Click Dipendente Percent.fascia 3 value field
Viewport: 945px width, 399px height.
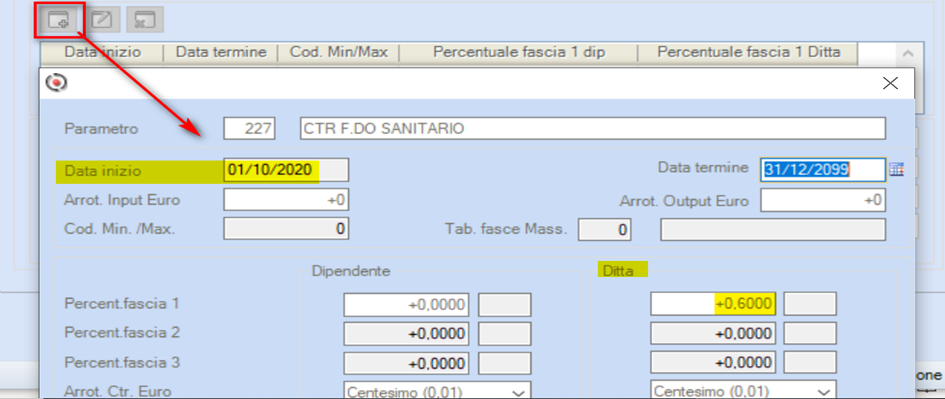(x=406, y=363)
